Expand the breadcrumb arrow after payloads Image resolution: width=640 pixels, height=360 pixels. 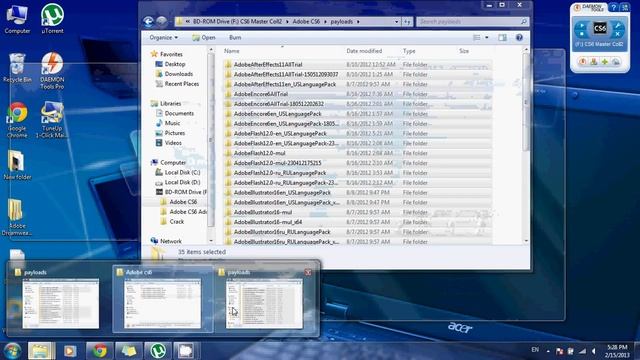pos(358,22)
